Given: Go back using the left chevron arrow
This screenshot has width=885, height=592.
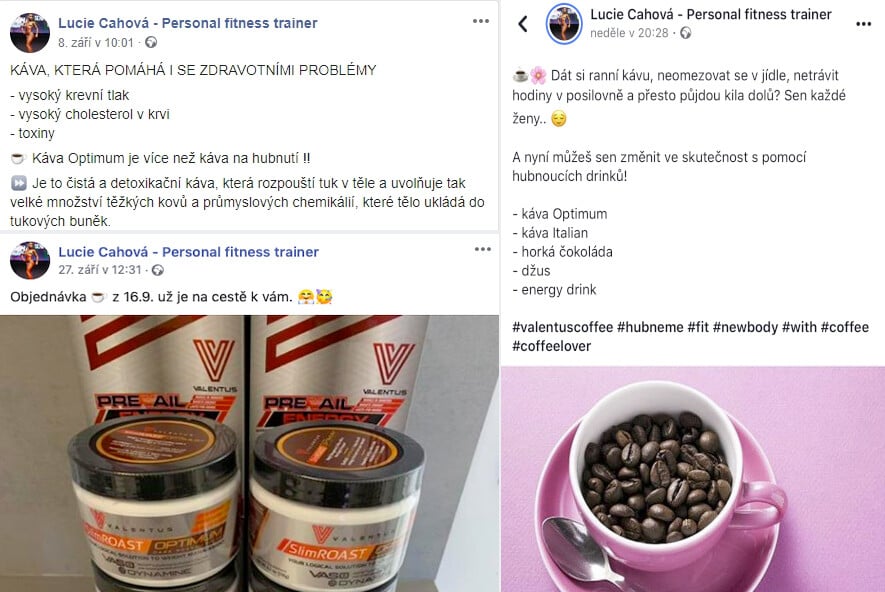Looking at the screenshot, I should [523, 24].
